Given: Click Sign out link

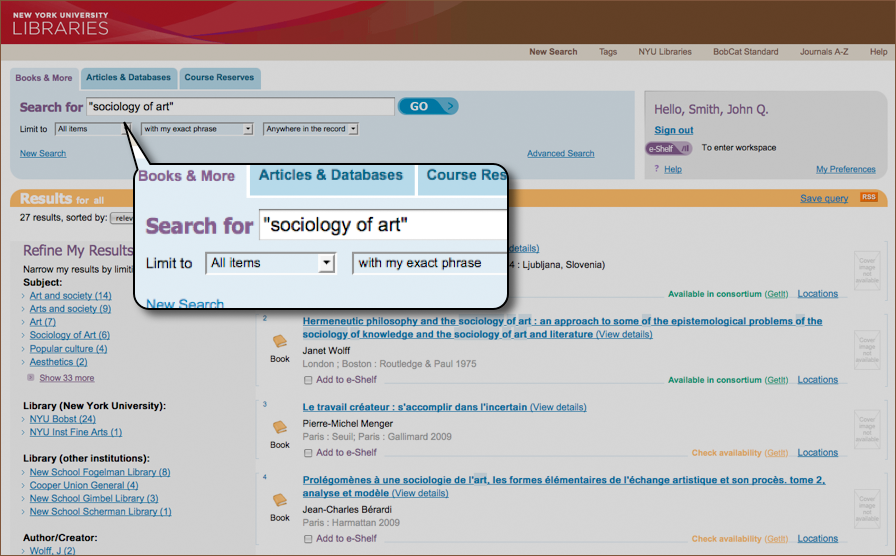Looking at the screenshot, I should click(674, 130).
